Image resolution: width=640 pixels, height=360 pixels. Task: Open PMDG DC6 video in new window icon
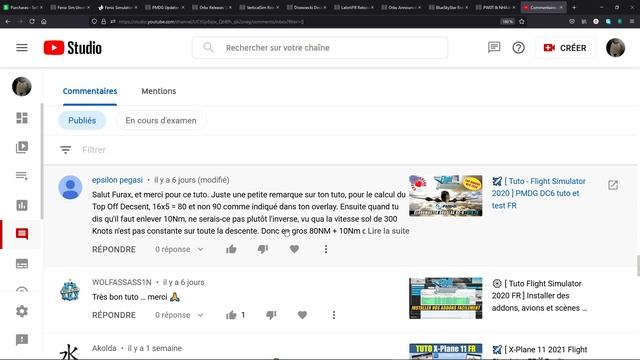click(613, 185)
